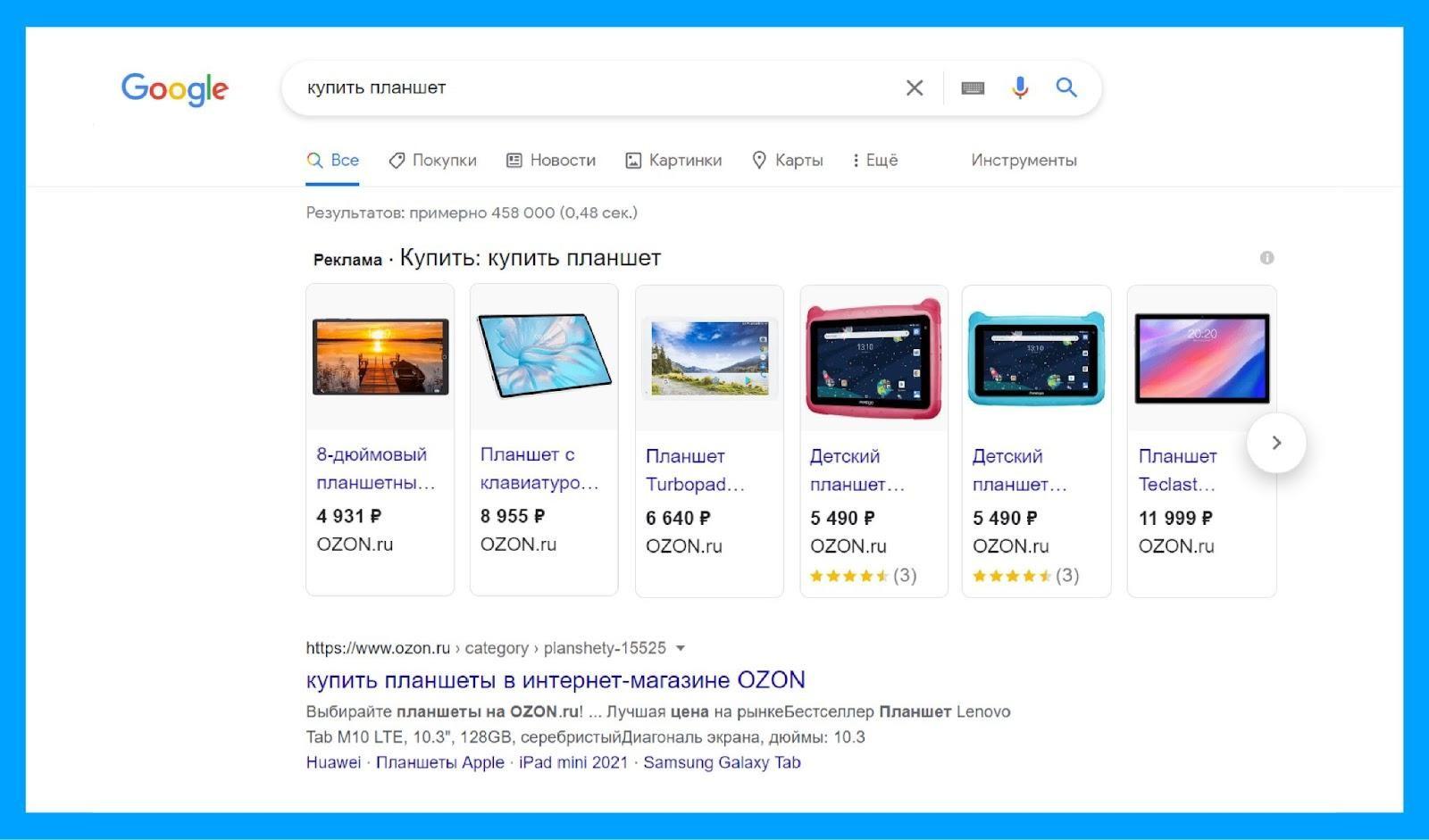Open the ad info icon
Screen dimensions: 1429x840
click(1266, 258)
